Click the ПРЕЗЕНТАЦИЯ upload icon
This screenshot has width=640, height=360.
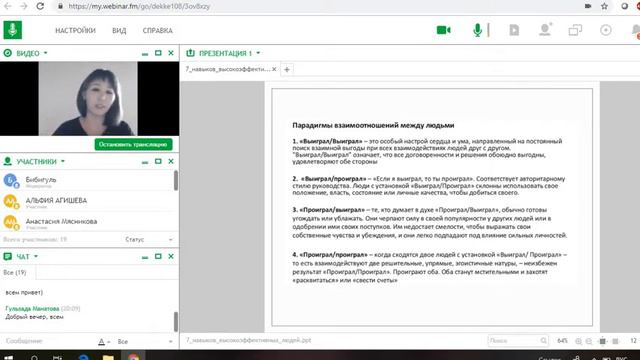coord(190,53)
